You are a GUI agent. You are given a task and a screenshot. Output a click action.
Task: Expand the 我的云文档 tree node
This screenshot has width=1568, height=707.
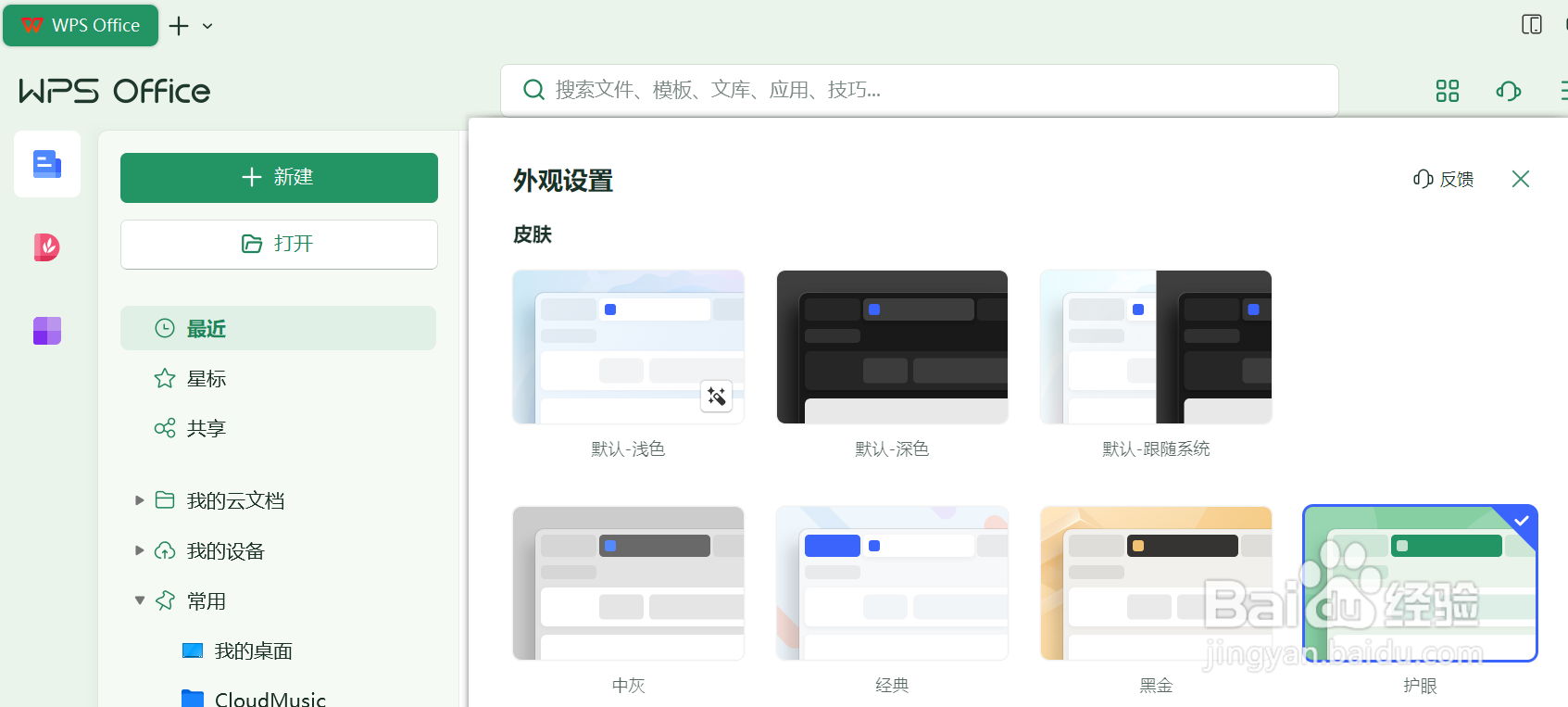click(x=139, y=500)
